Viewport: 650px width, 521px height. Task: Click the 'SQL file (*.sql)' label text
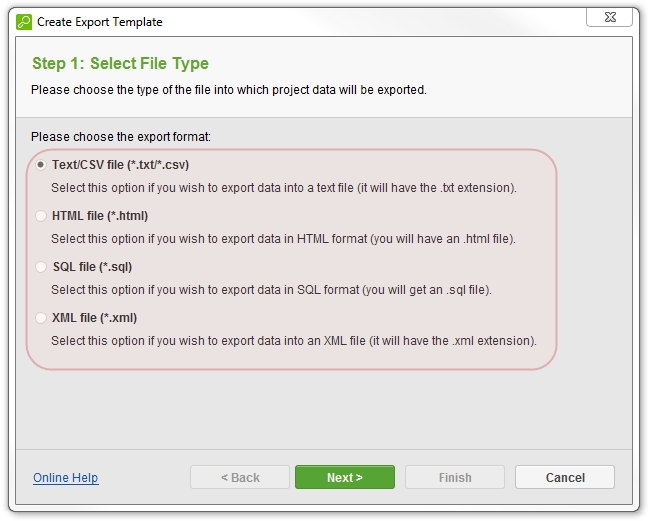click(x=92, y=267)
